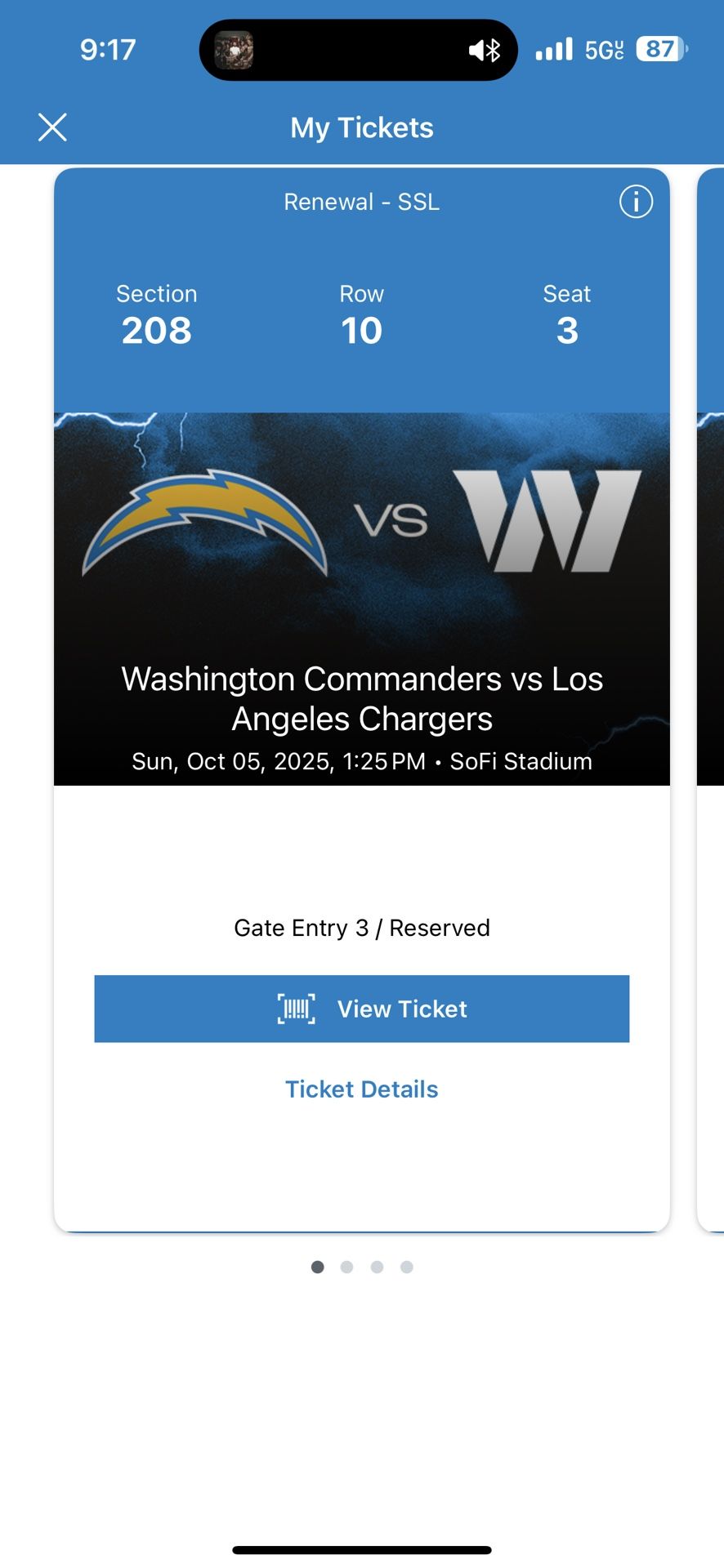Open ticket info circle icon
724x1568 pixels.
(x=636, y=202)
